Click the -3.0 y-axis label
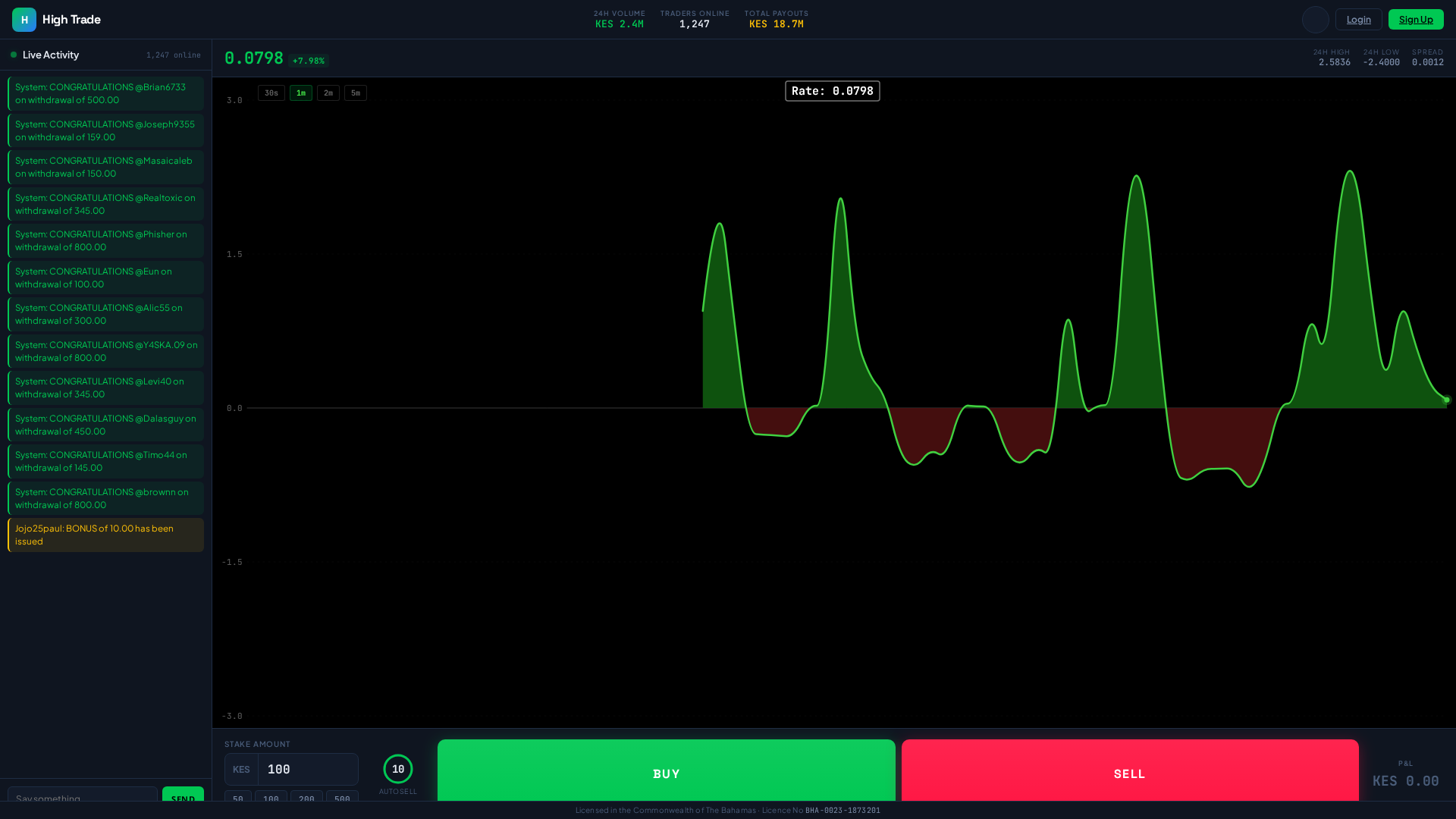Viewport: 1456px width, 819px height. click(x=232, y=717)
